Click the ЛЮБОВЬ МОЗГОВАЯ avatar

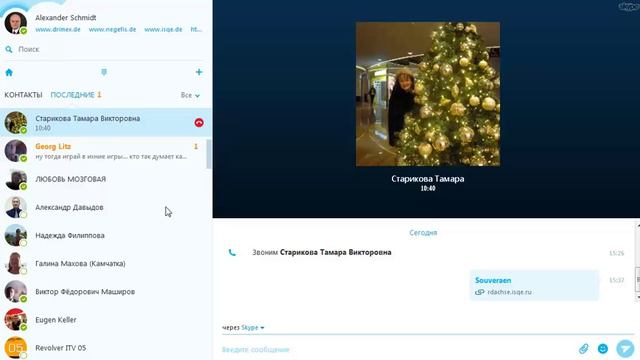pyautogui.click(x=16, y=179)
